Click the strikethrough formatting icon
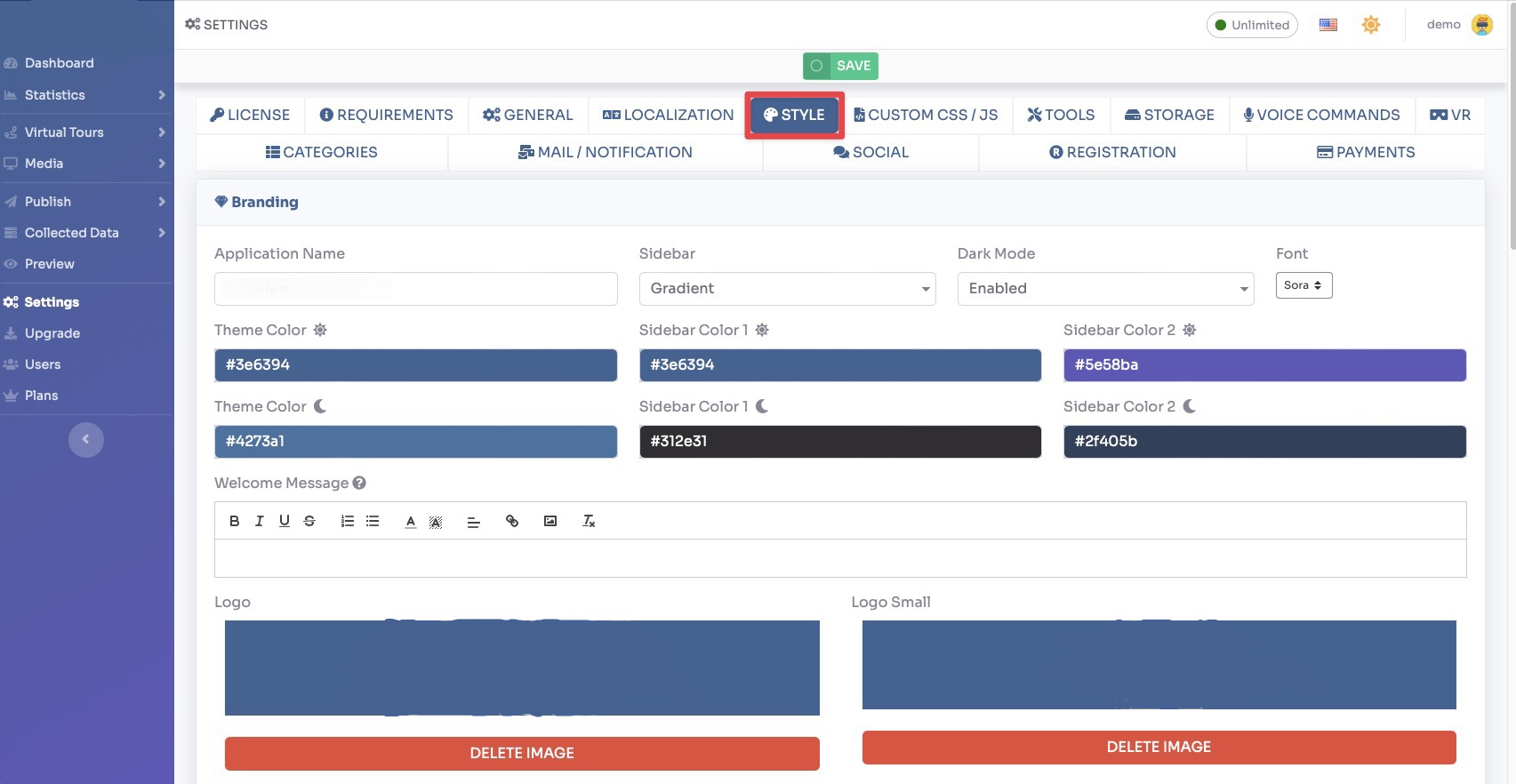The width and height of the screenshot is (1516, 784). (309, 521)
